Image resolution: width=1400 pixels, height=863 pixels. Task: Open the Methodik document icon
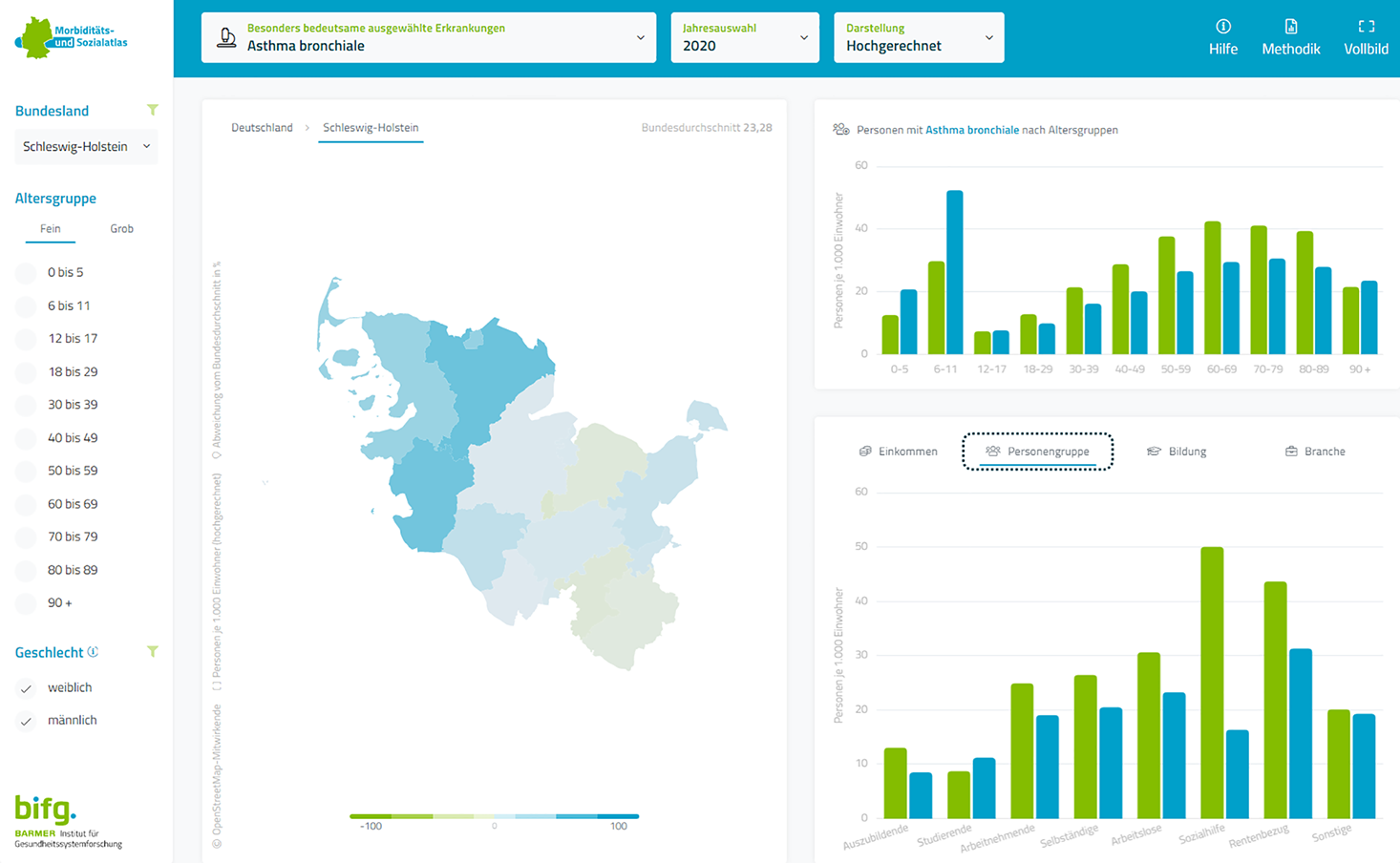tap(1290, 27)
